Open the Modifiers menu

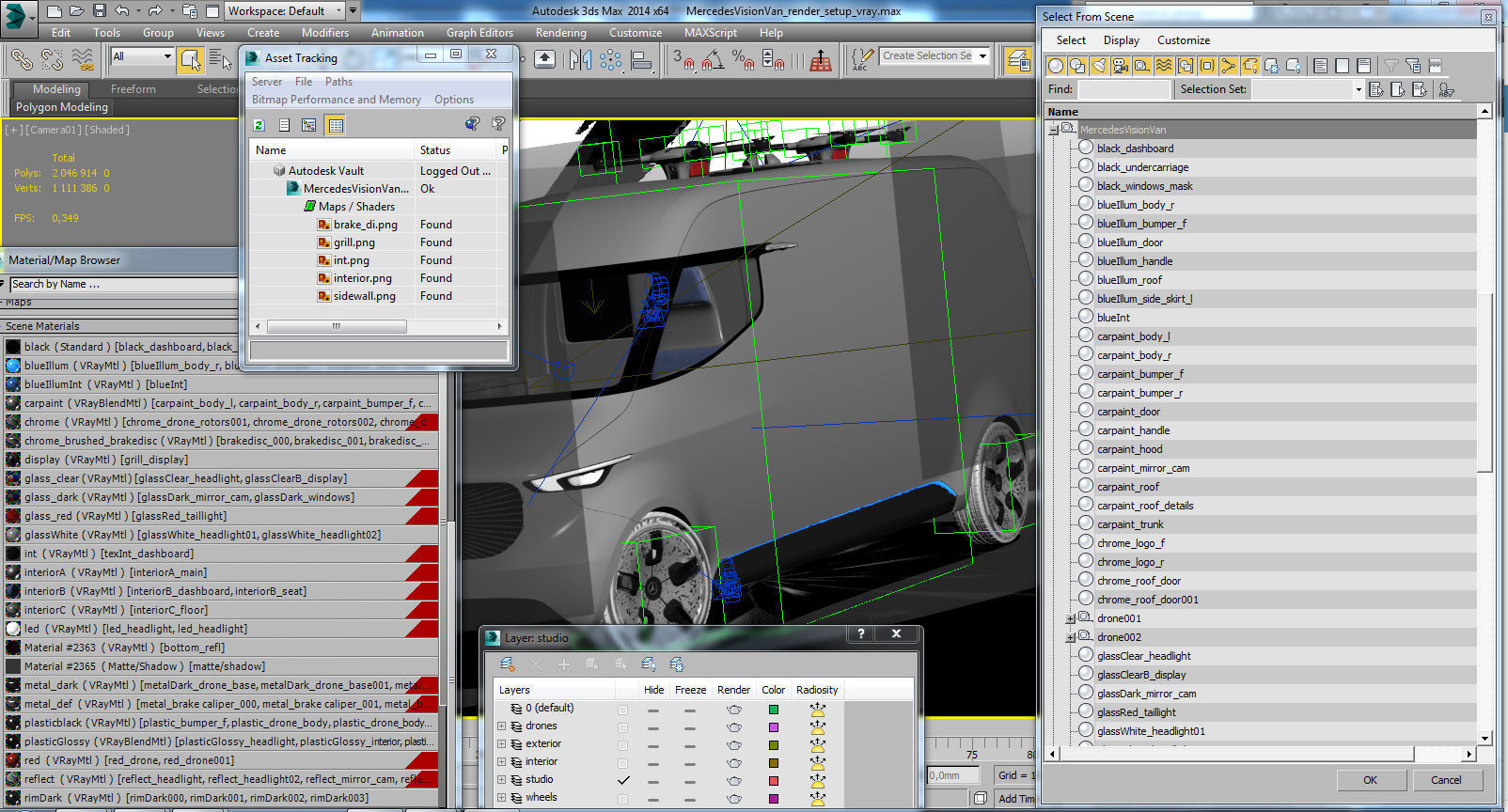click(x=325, y=33)
